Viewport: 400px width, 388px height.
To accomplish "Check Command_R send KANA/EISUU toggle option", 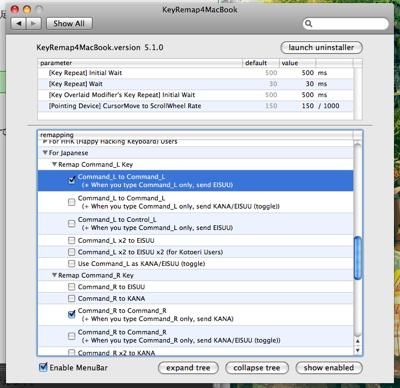I will point(72,336).
